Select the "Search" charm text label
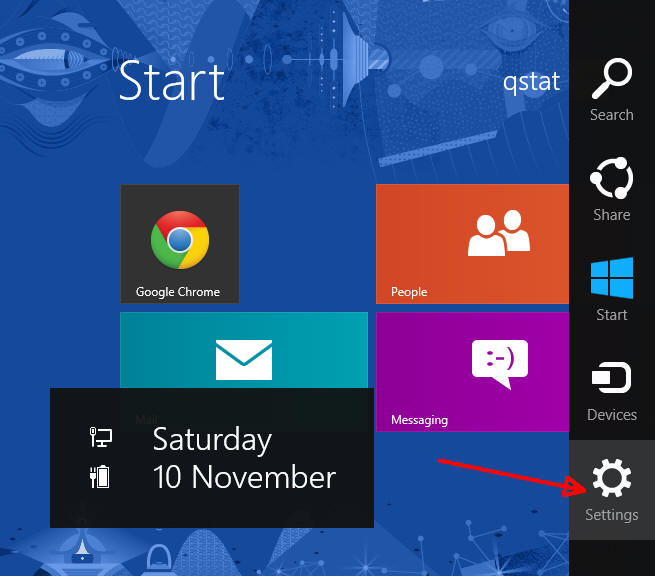This screenshot has width=655, height=576. [611, 115]
